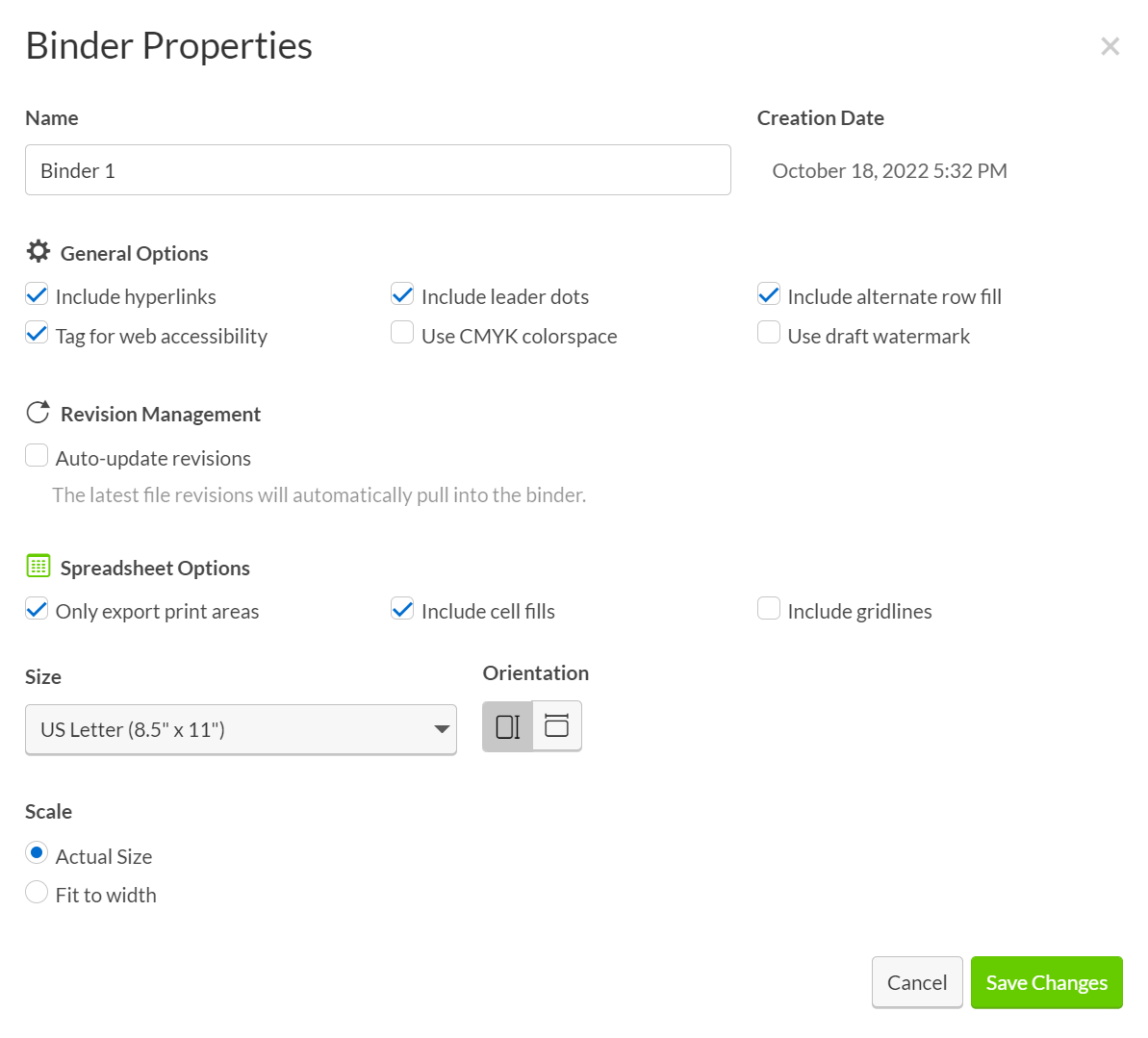Image resolution: width=1148 pixels, height=1038 pixels.
Task: Enable Use draft watermark
Action: click(x=768, y=332)
